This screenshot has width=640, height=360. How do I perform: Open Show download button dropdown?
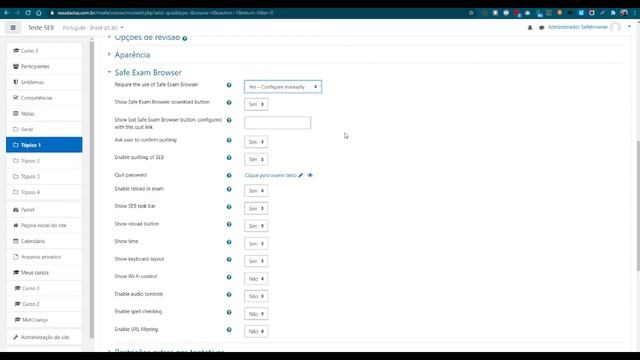pos(256,104)
